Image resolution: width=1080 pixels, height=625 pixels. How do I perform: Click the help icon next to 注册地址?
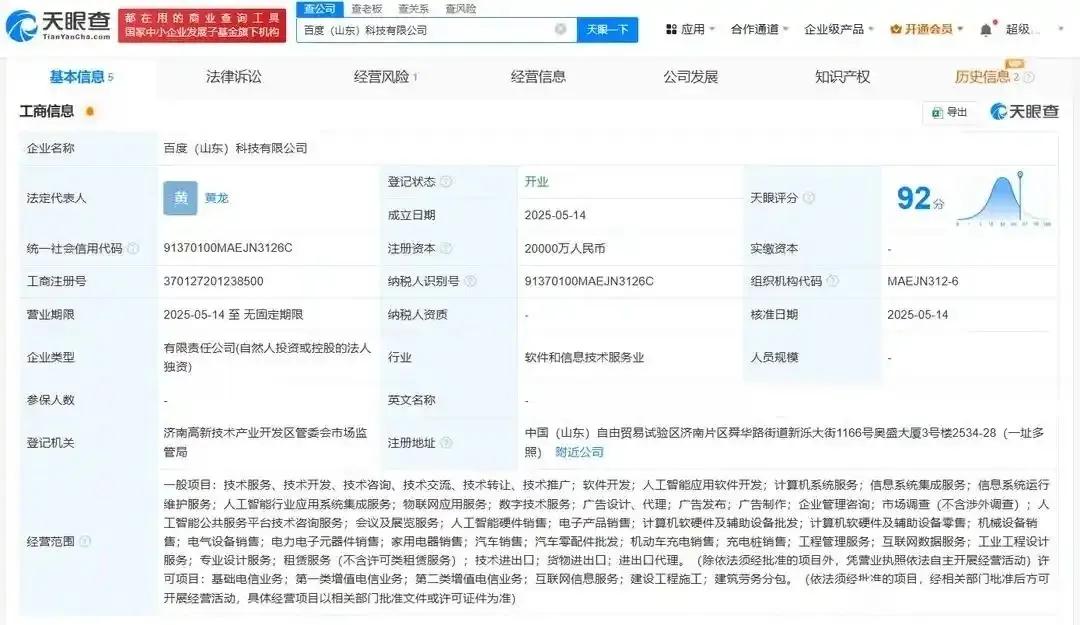point(446,443)
